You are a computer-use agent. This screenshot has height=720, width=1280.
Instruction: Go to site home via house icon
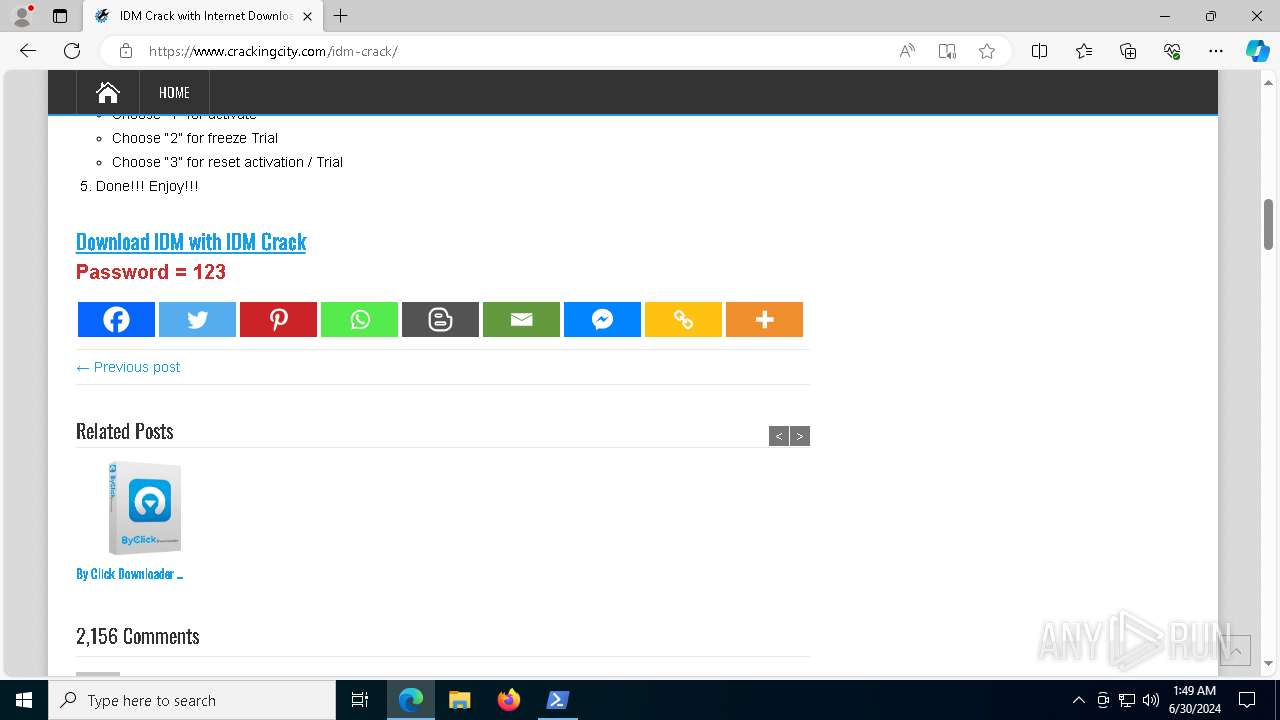pos(108,92)
